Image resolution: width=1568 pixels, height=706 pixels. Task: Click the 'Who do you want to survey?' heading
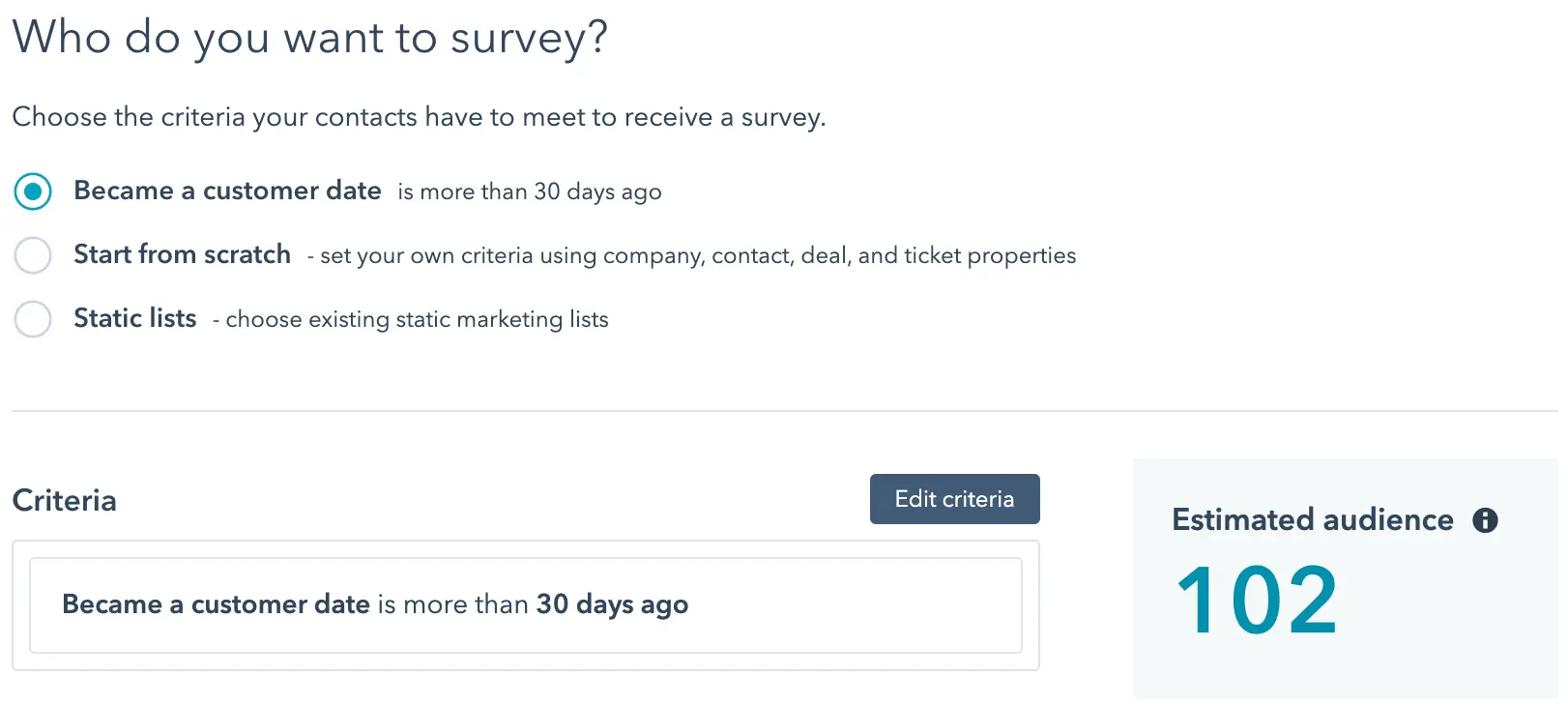point(310,39)
